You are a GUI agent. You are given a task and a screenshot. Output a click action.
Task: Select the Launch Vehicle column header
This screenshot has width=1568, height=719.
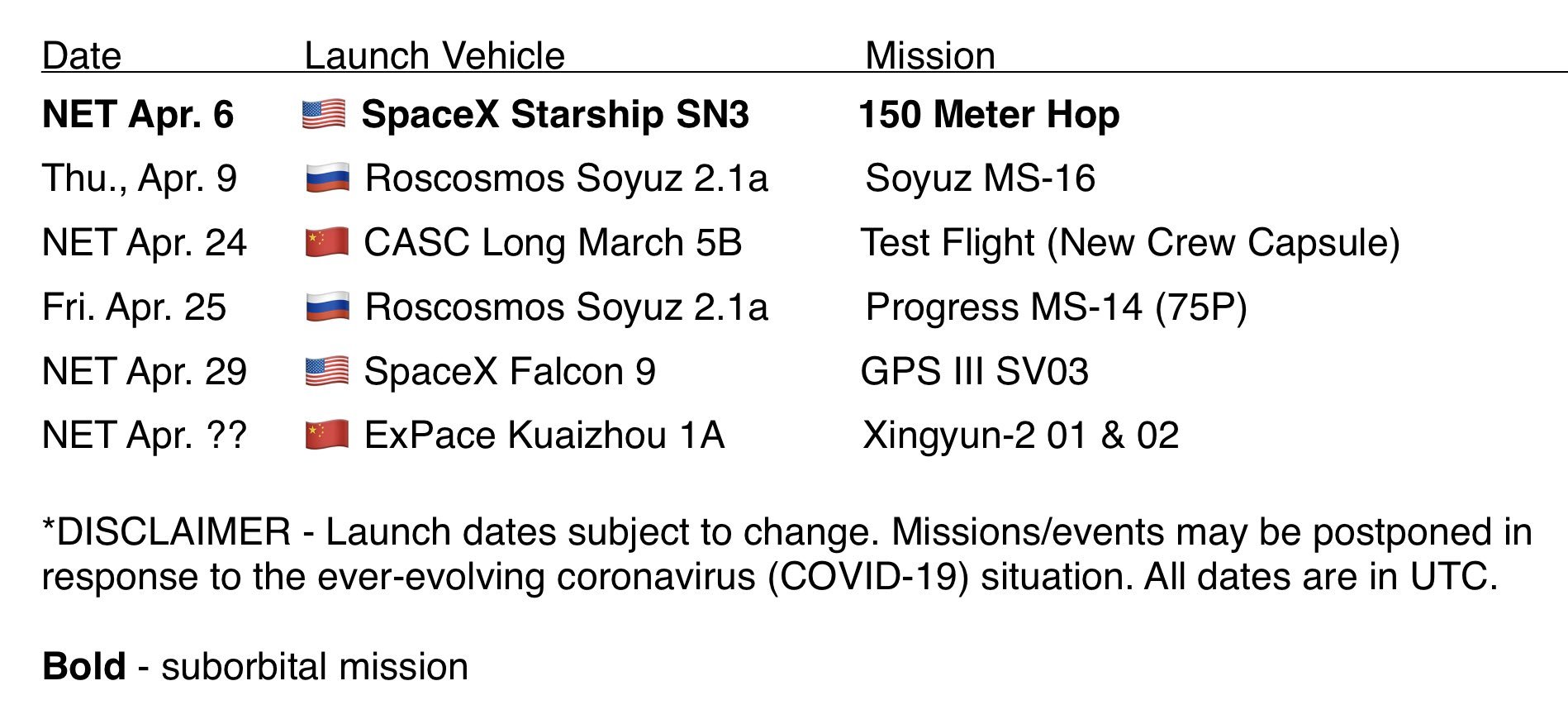(435, 56)
